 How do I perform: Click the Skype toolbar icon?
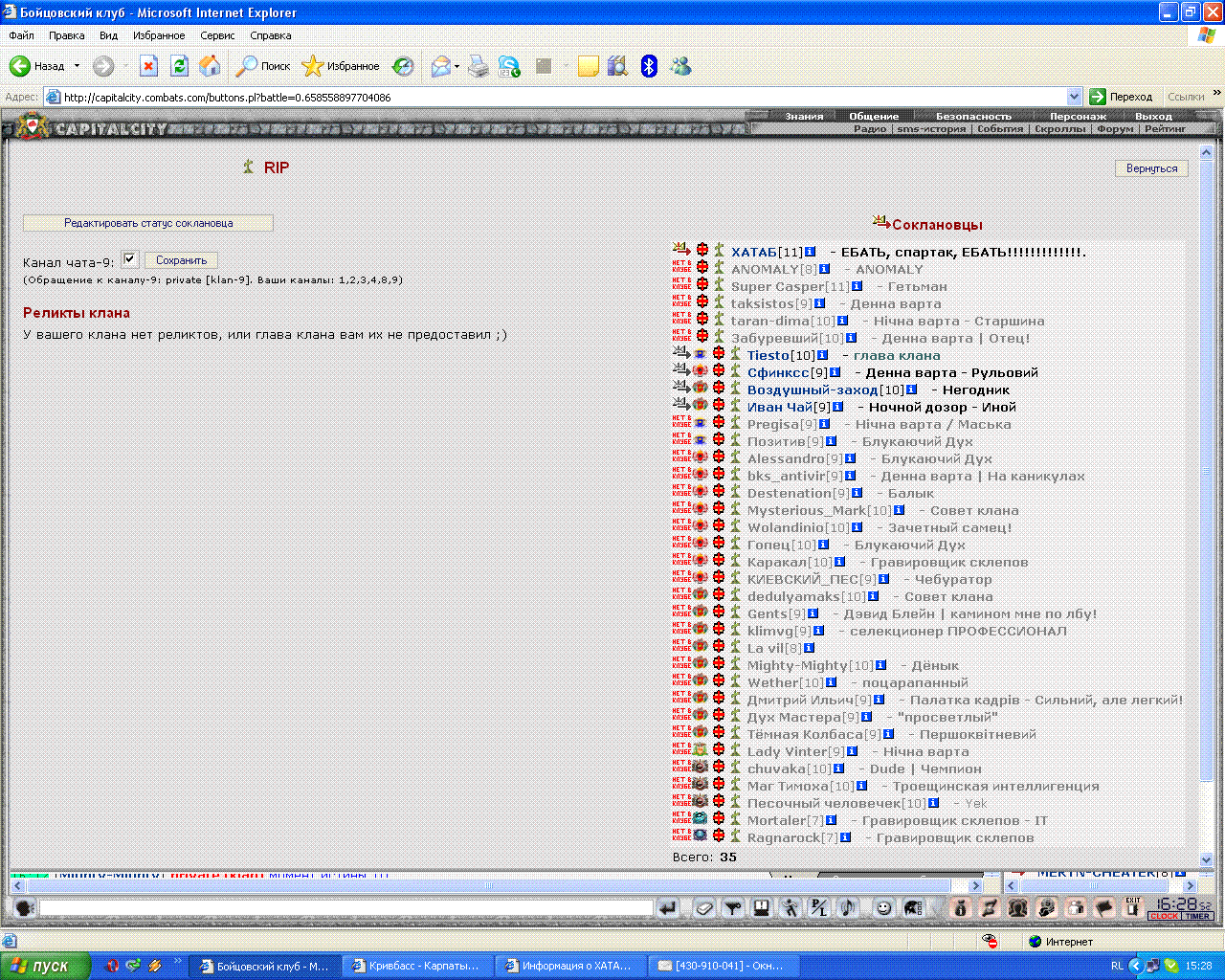[509, 66]
